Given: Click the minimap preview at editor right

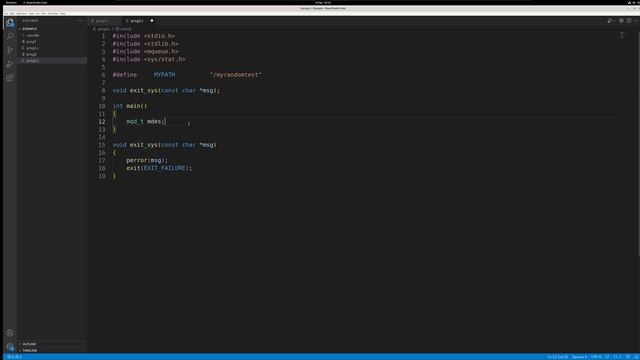Looking at the screenshot, I should [x=622, y=36].
